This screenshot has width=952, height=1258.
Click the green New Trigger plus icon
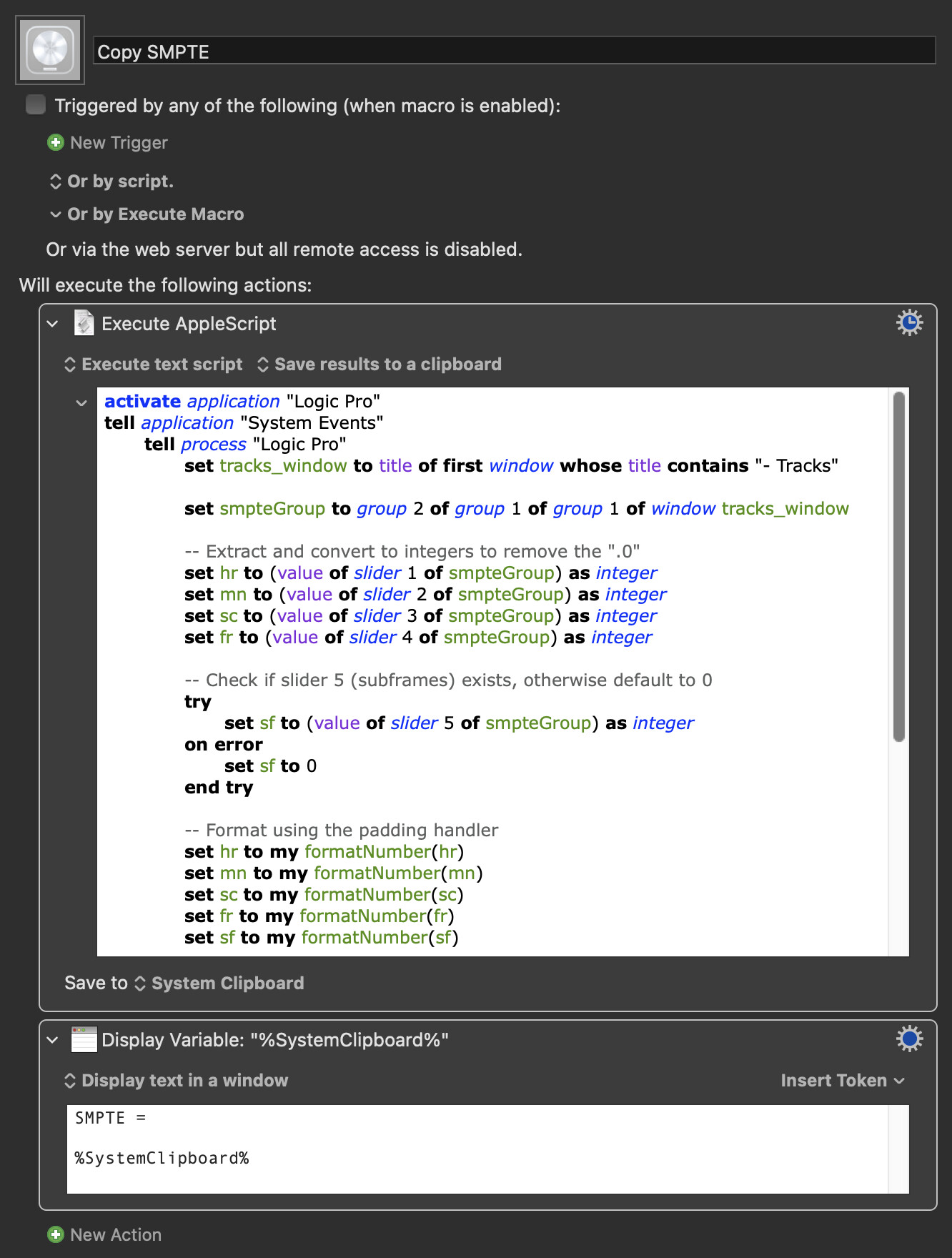pos(55,143)
